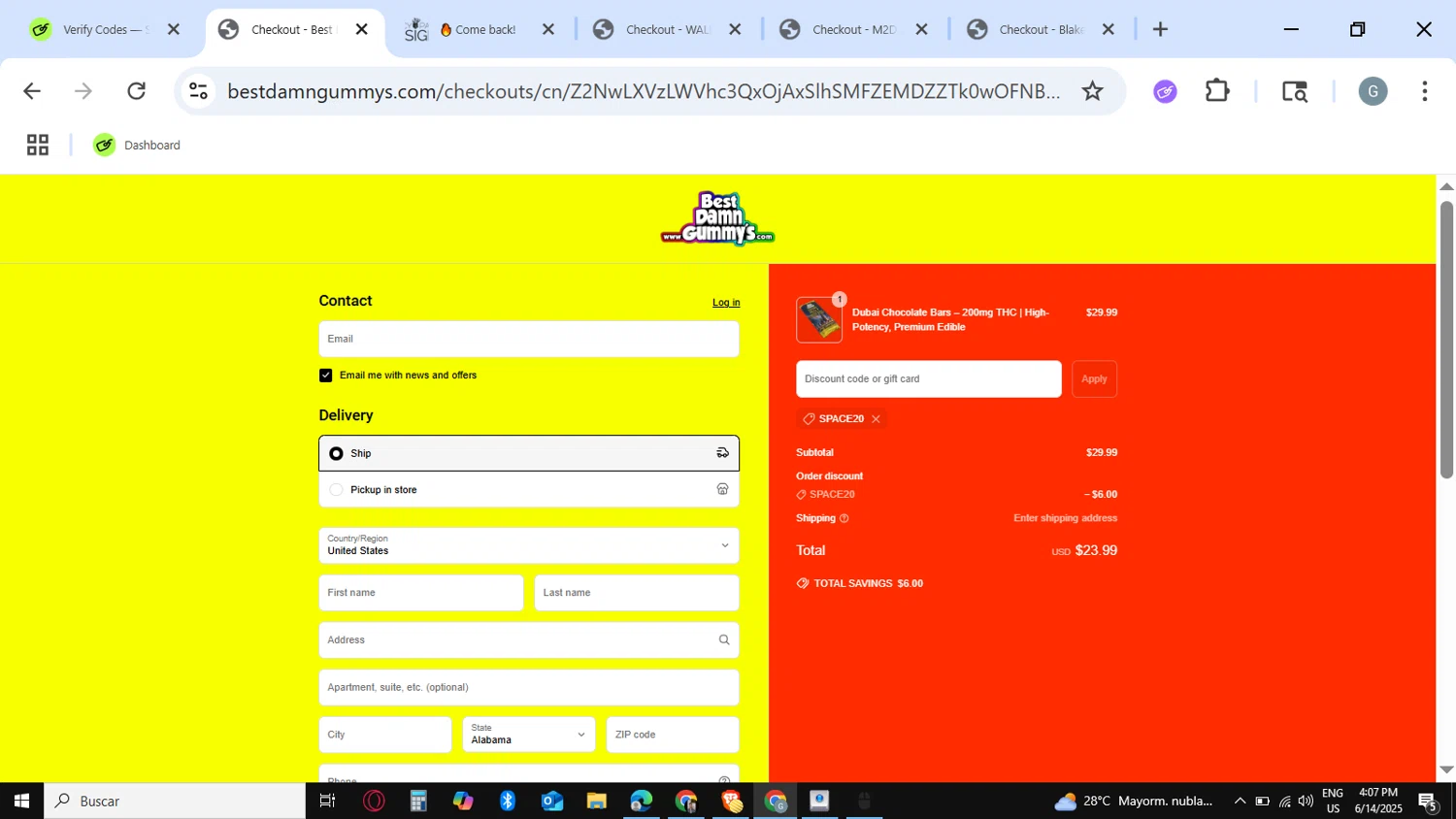This screenshot has height=819, width=1456.
Task: Click product title Dubai Chocolate Bars
Action: tap(950, 319)
